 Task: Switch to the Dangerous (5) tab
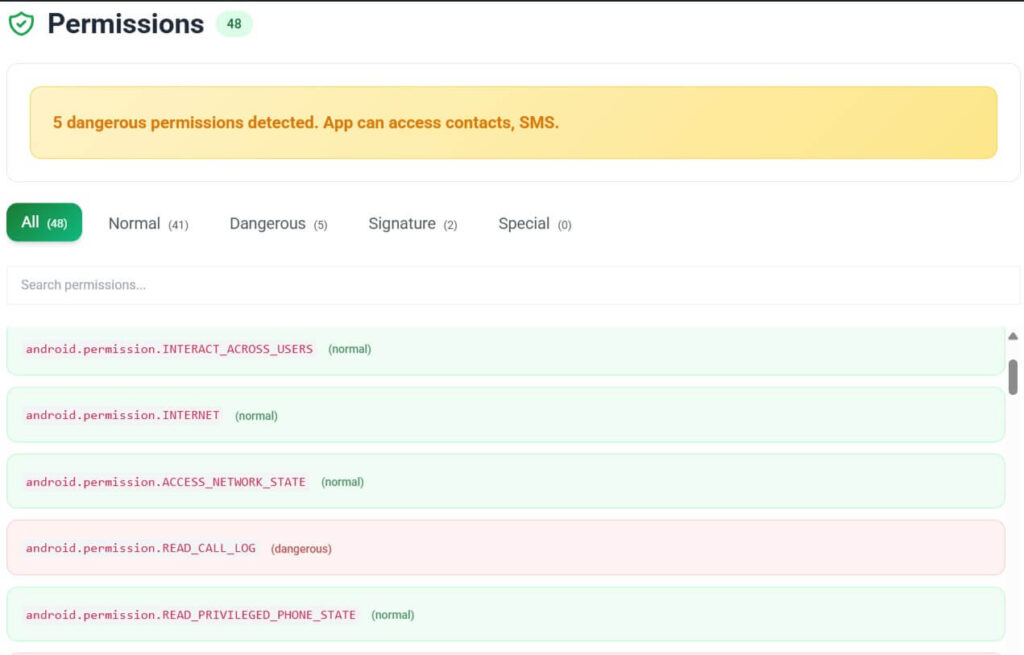point(278,223)
